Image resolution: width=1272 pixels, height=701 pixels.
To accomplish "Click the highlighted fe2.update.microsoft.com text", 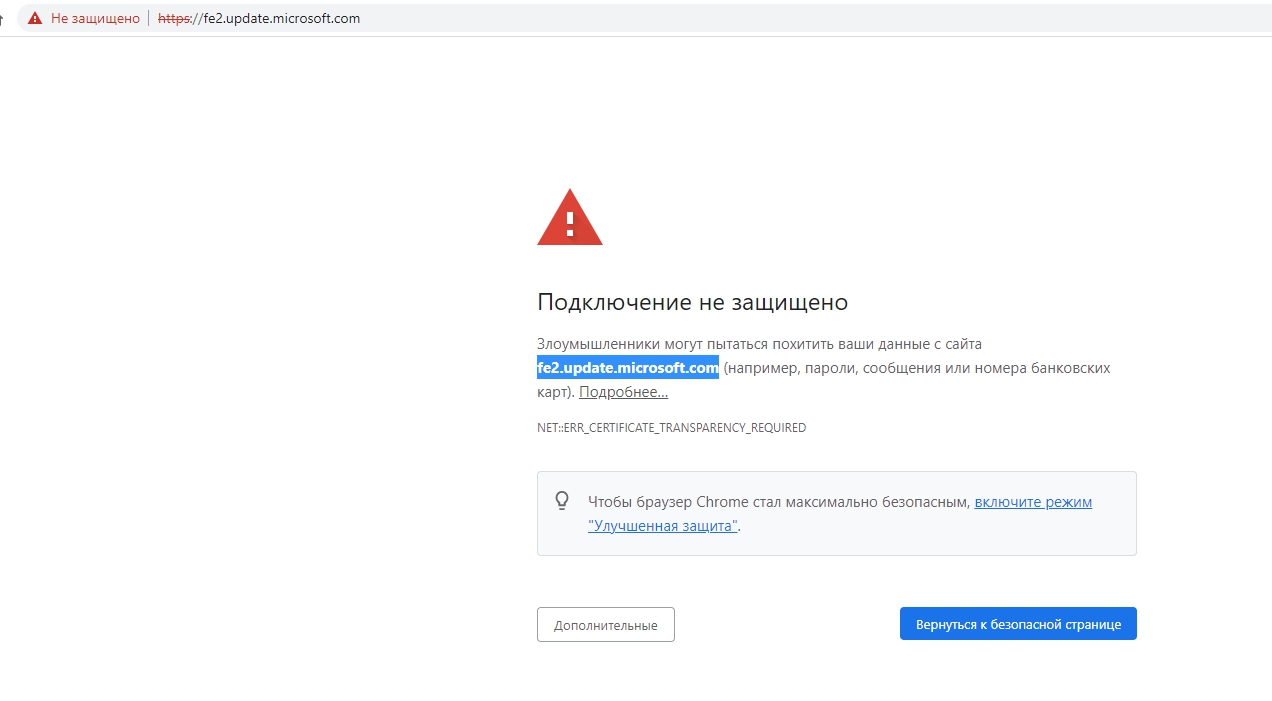I will (x=628, y=368).
